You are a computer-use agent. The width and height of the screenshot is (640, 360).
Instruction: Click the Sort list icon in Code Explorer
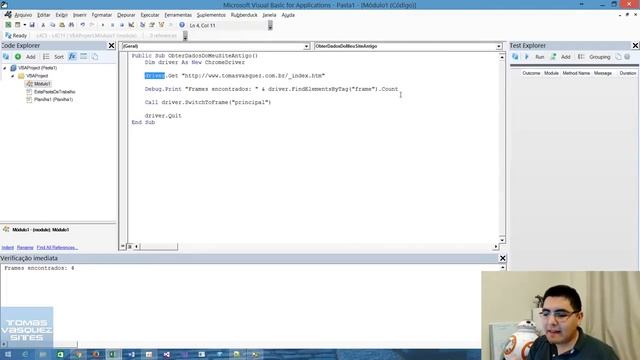point(46,57)
